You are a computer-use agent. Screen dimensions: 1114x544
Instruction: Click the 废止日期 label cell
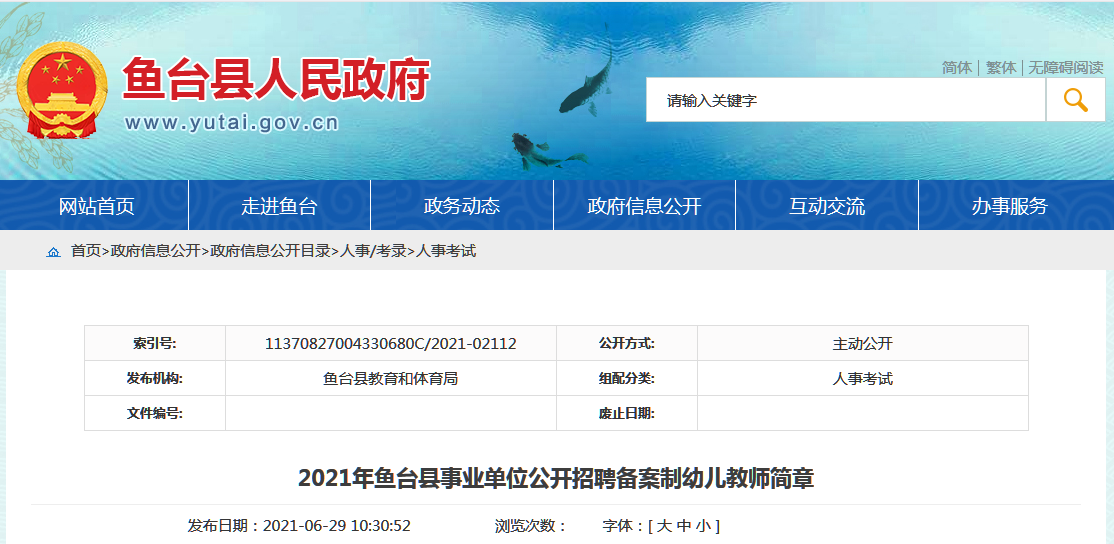tap(627, 413)
